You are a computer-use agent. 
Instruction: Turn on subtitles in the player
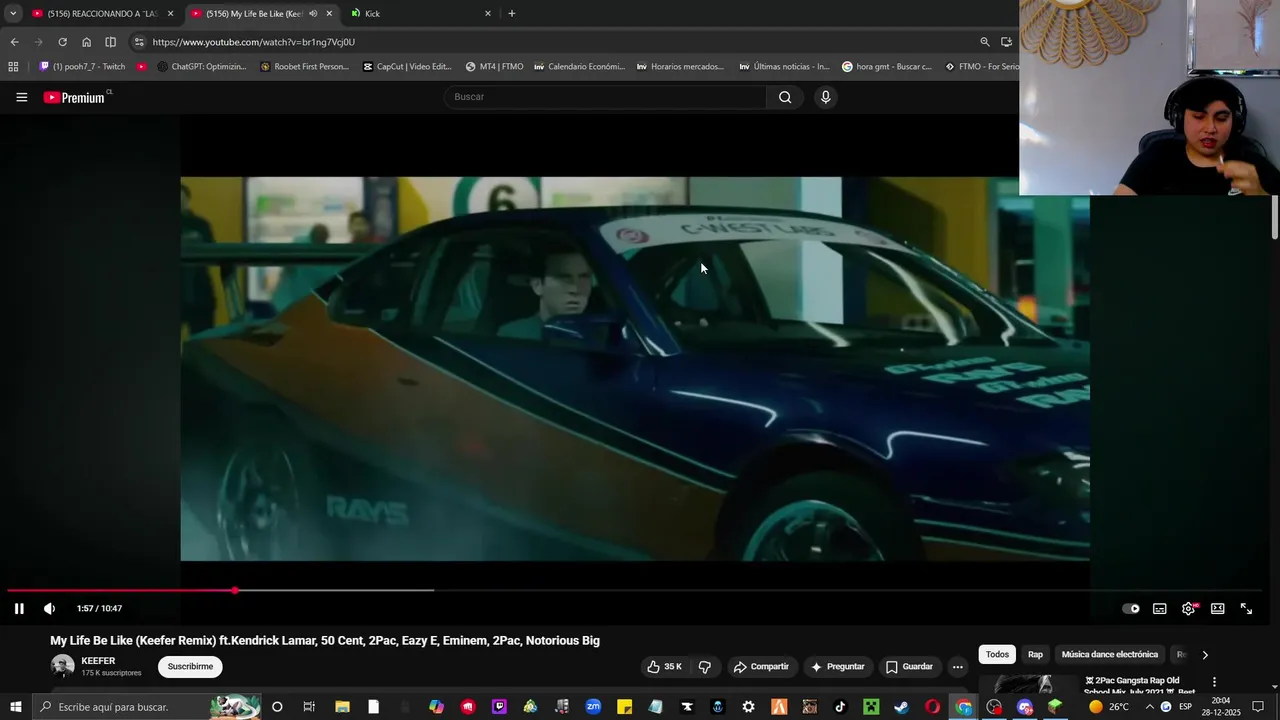point(1160,608)
